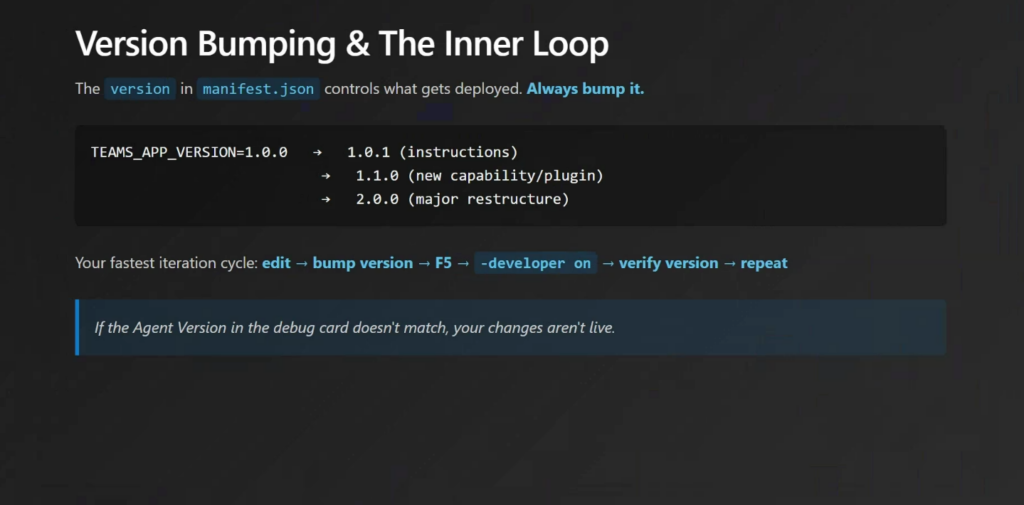Click the Agent Version debug card note
1024x505 pixels.
point(511,327)
